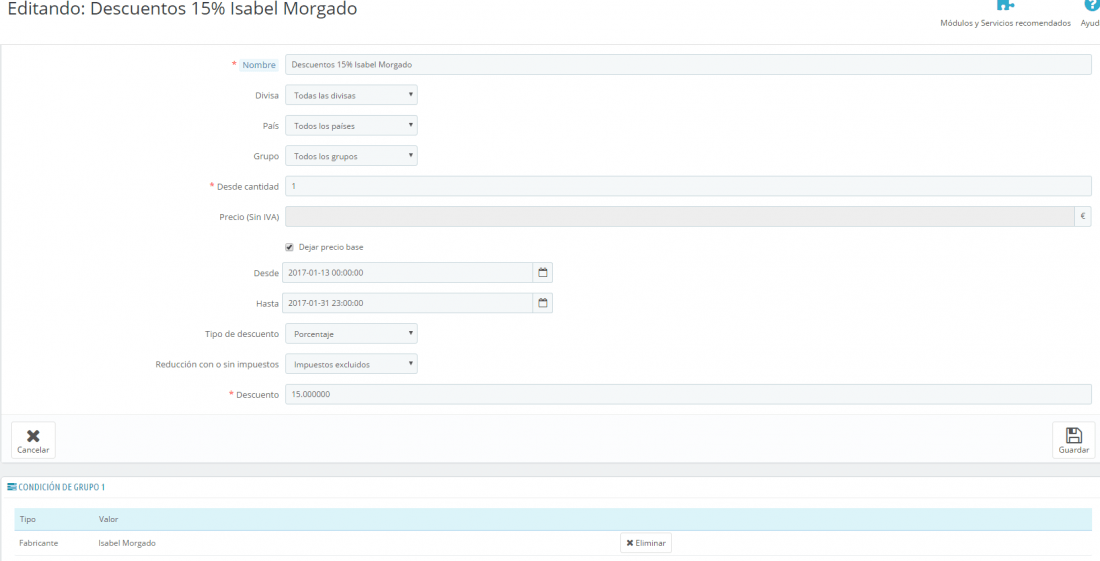This screenshot has width=1100, height=561.
Task: Open the Ayuda help icon
Action: pos(1092,5)
